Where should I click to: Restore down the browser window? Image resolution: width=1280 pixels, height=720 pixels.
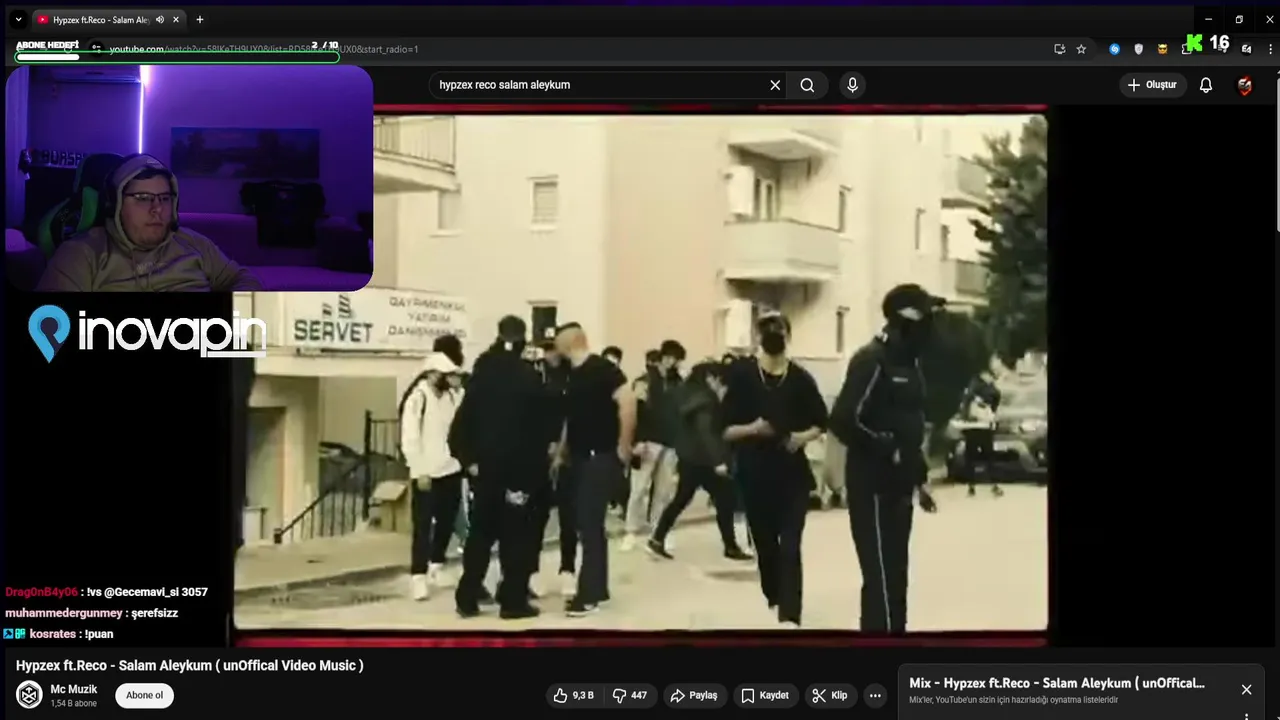[1239, 19]
